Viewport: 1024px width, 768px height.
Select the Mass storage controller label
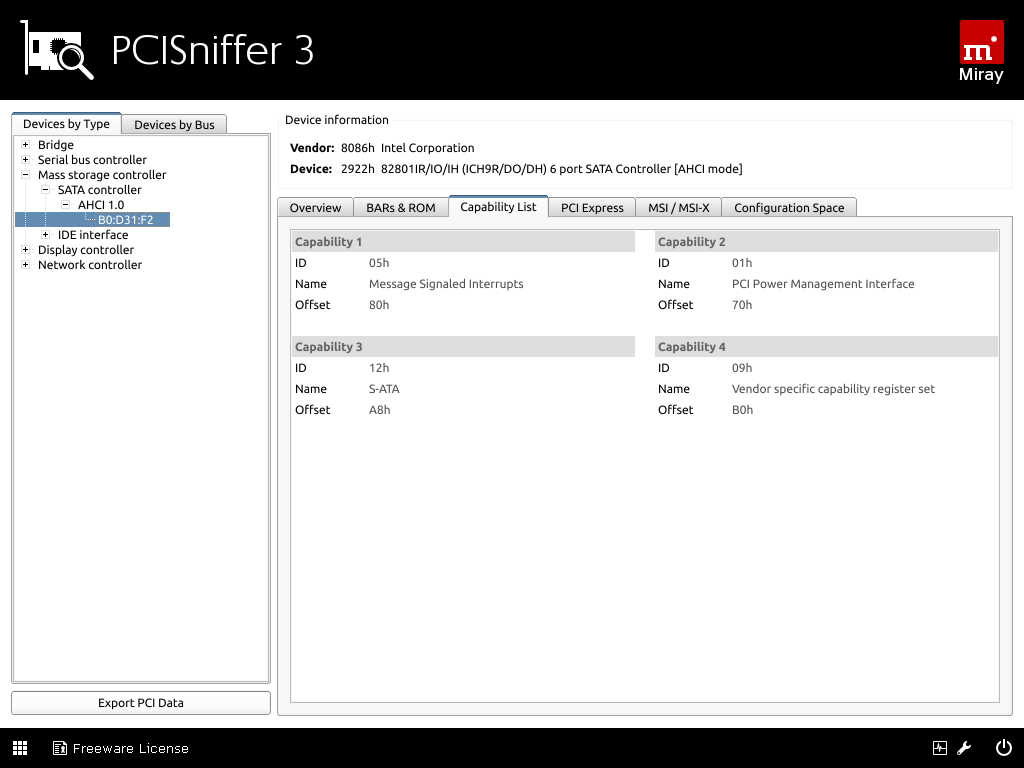click(102, 174)
